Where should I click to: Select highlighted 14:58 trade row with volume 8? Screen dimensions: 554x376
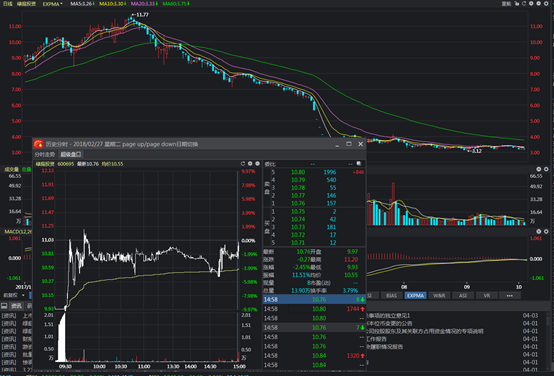pyautogui.click(x=314, y=299)
